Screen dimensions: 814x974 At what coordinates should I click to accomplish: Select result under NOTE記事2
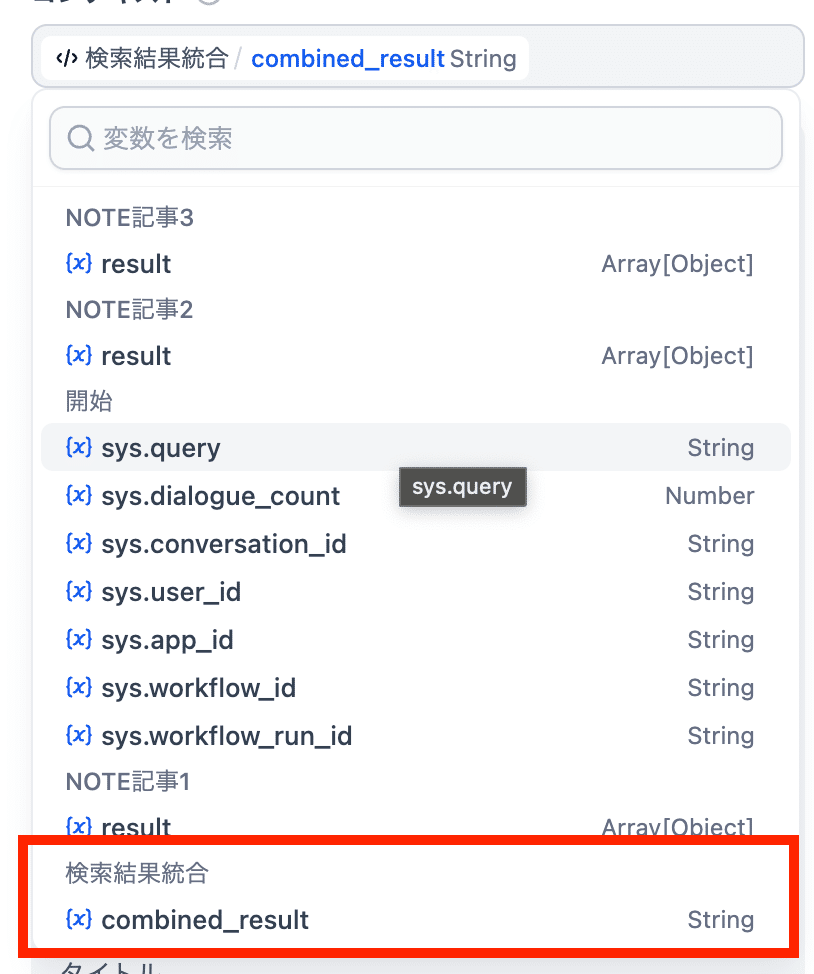(136, 356)
